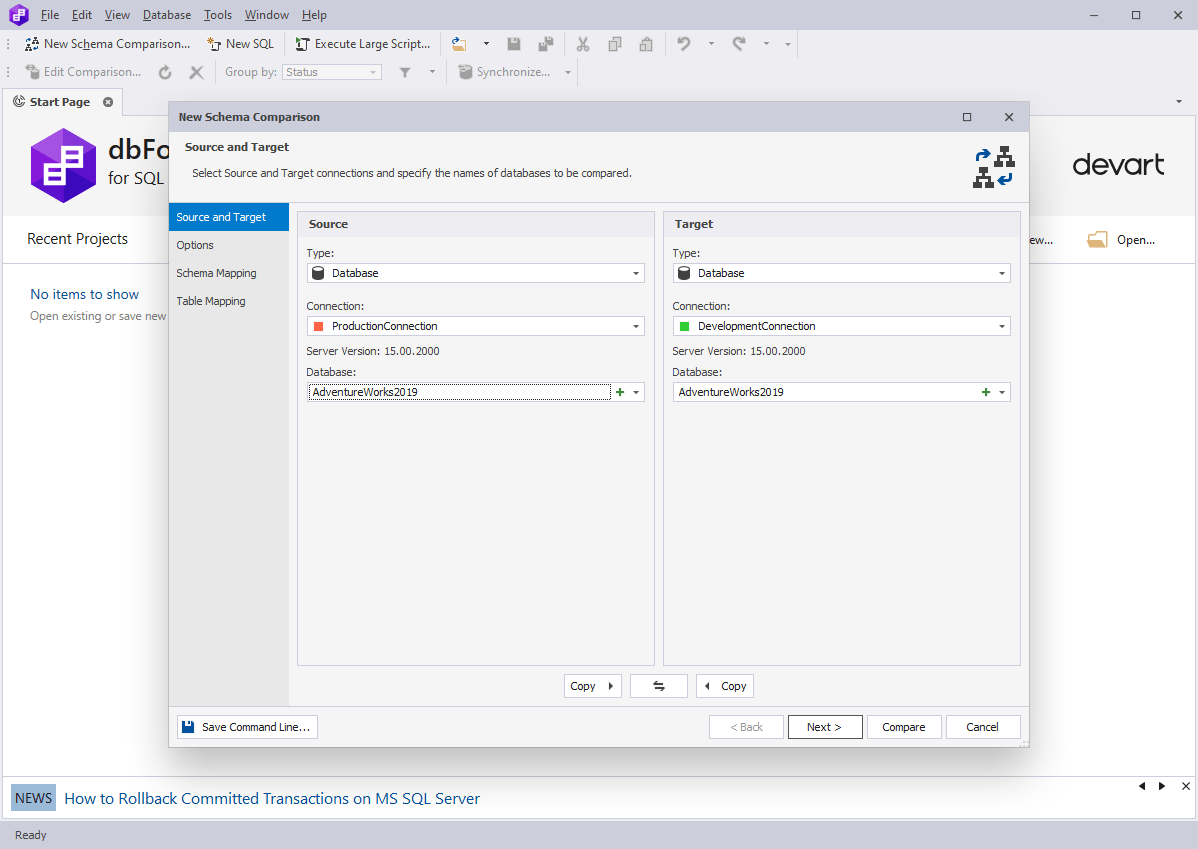The image size is (1198, 849).
Task: Go to Table Mapping wizard page
Action: pos(228,301)
